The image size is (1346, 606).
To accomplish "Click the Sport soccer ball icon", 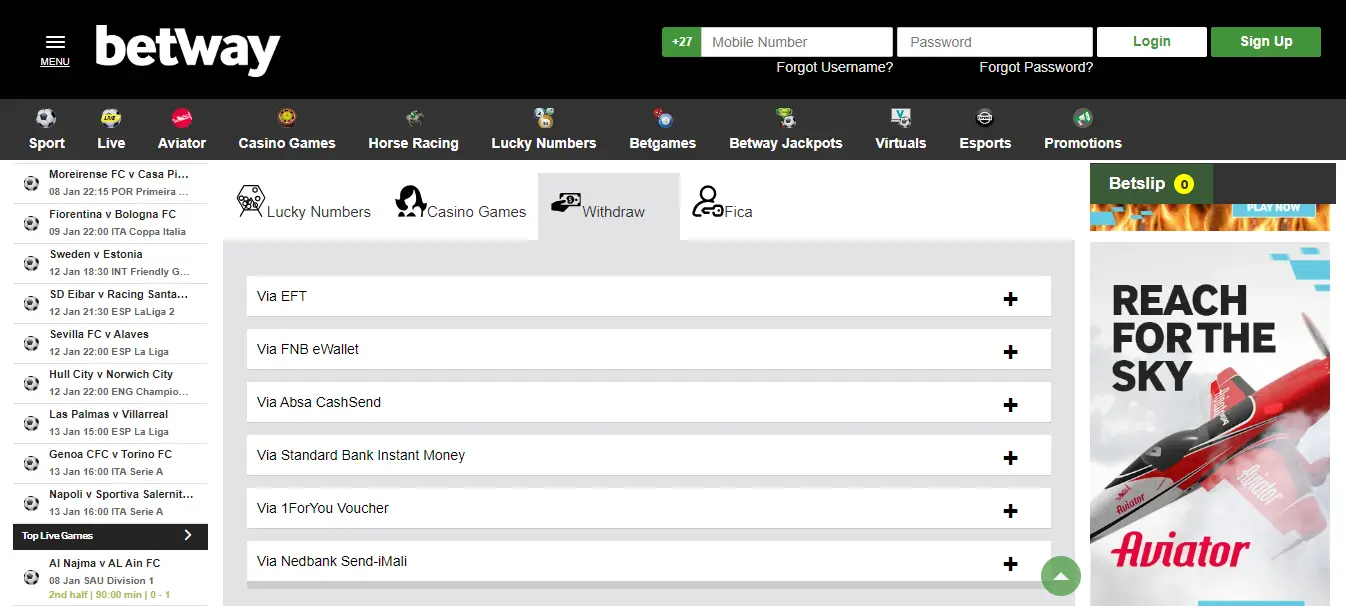I will [46, 118].
